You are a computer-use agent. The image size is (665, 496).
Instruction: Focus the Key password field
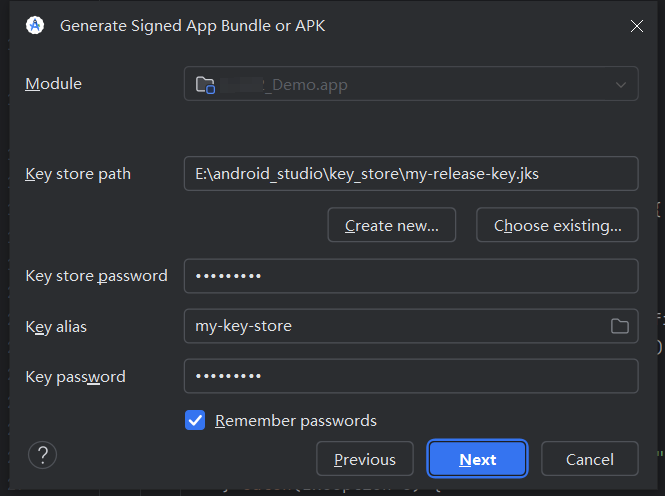411,376
